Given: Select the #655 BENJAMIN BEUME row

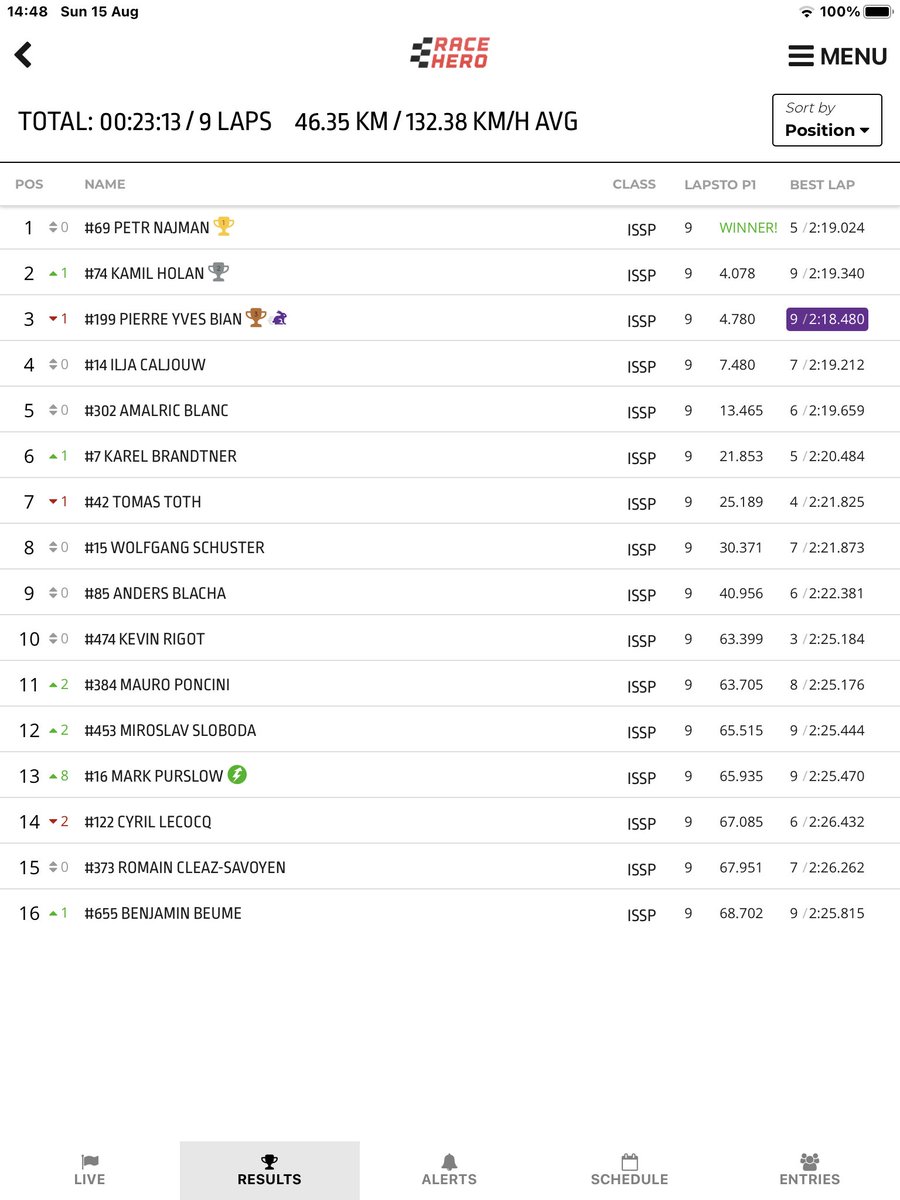Looking at the screenshot, I should (450, 913).
